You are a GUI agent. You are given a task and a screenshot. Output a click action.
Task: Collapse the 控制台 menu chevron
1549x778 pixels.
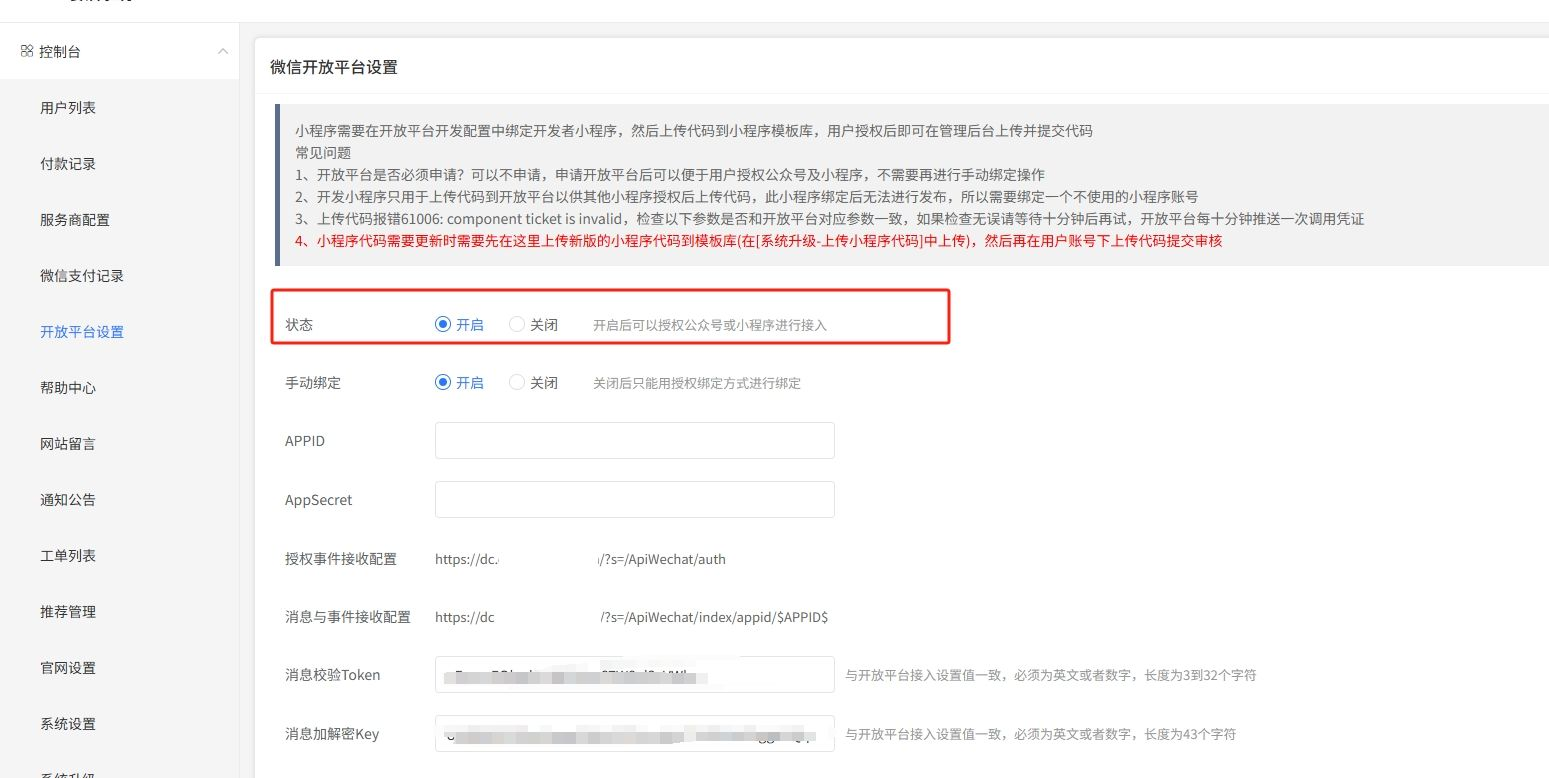223,51
